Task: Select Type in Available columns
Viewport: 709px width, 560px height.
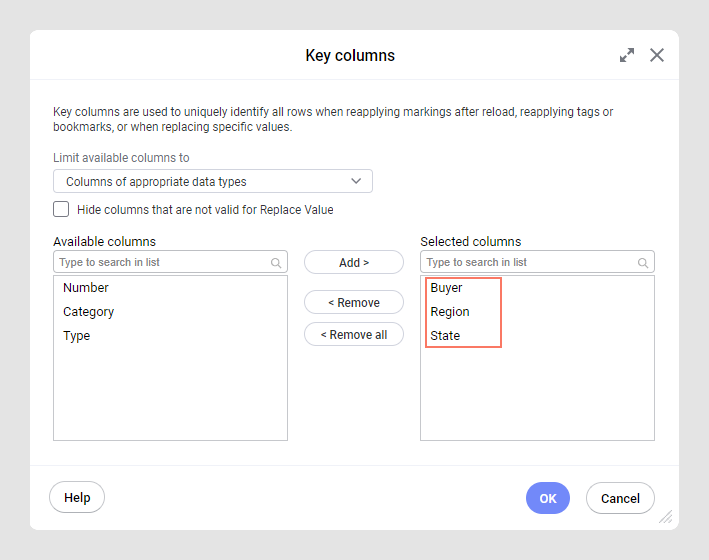Action: pyautogui.click(x=77, y=336)
